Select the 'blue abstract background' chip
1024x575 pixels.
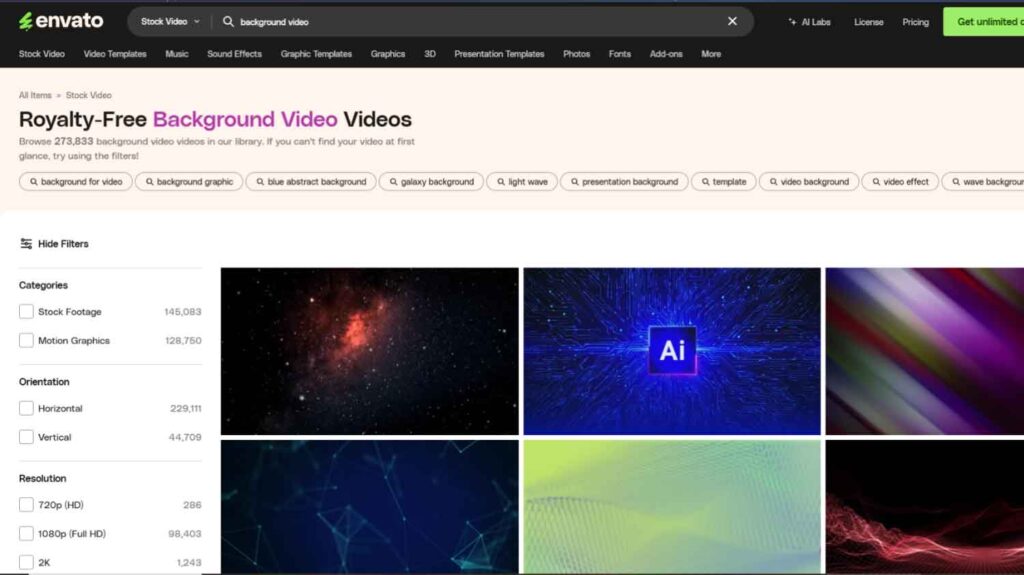point(311,182)
